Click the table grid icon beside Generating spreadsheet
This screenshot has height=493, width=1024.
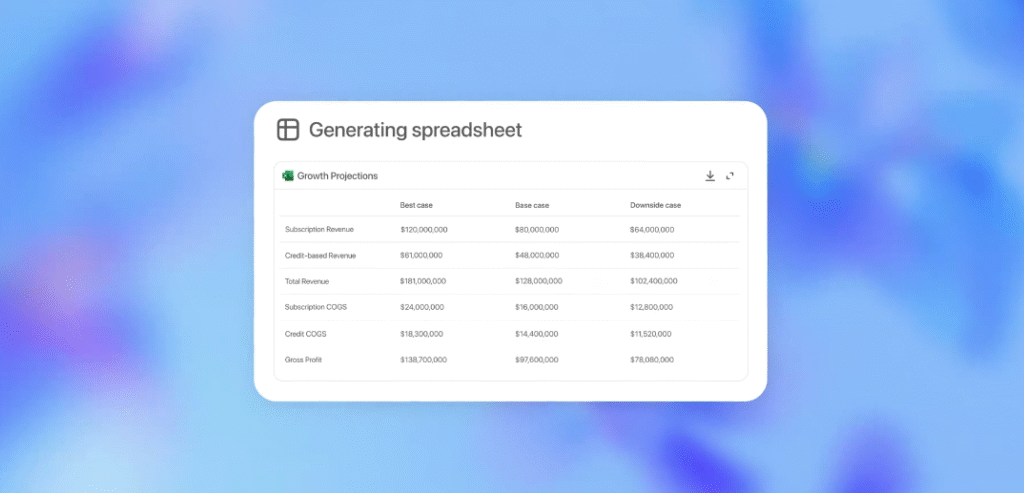click(288, 130)
